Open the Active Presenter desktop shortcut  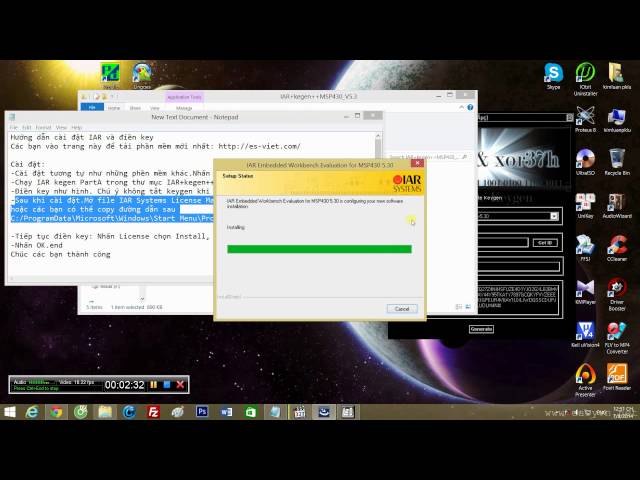pos(585,380)
